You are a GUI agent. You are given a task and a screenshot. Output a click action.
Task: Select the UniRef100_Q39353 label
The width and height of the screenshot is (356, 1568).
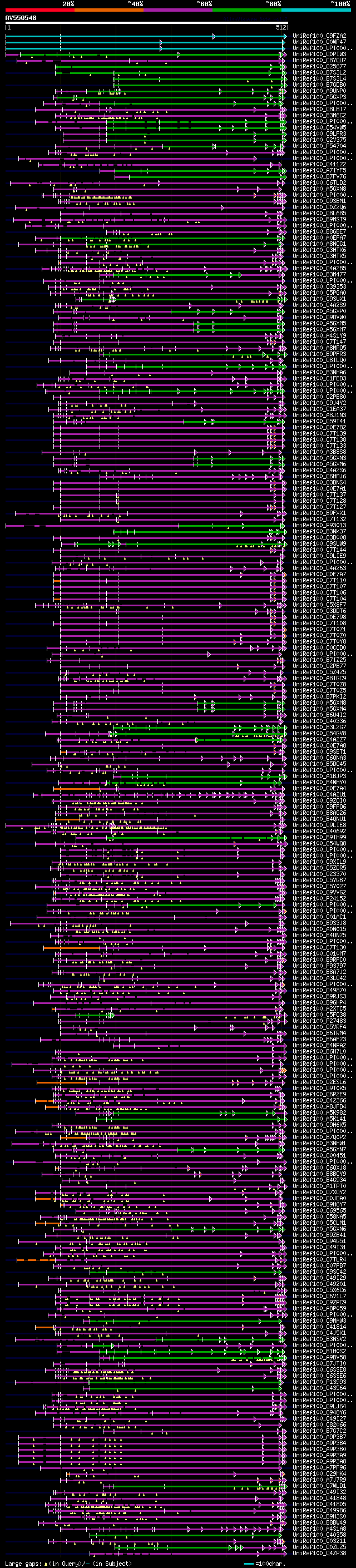(319, 286)
